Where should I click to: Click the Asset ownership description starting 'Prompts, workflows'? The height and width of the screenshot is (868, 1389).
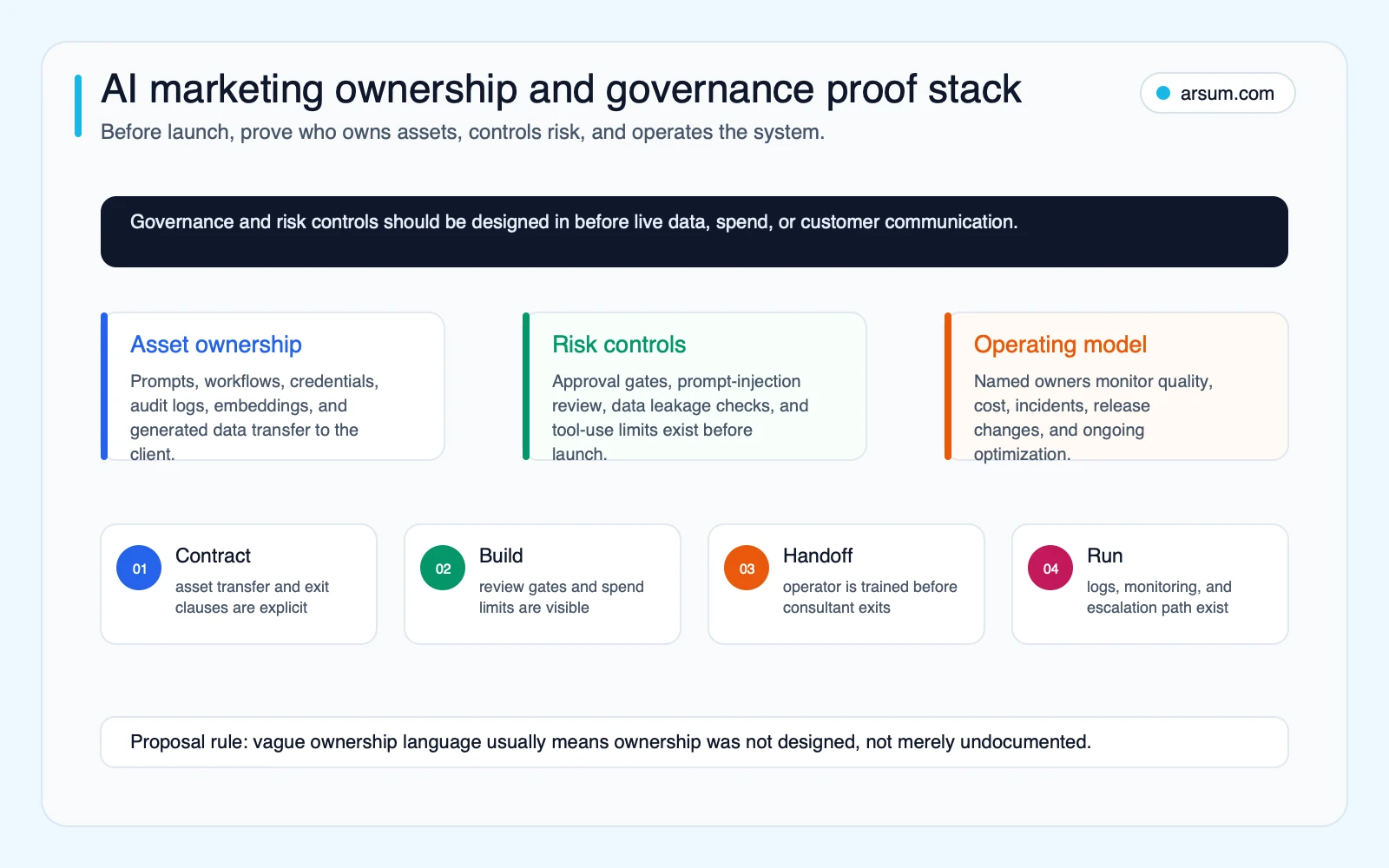(254, 418)
